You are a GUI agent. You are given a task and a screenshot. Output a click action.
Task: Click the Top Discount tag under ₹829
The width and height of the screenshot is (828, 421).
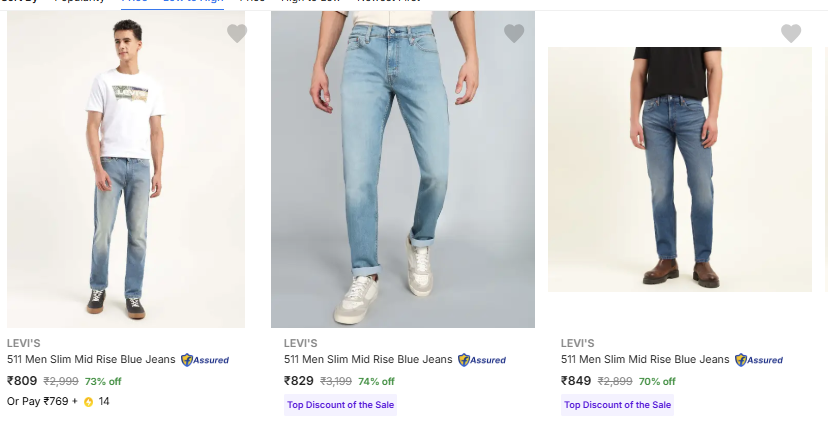pos(340,405)
